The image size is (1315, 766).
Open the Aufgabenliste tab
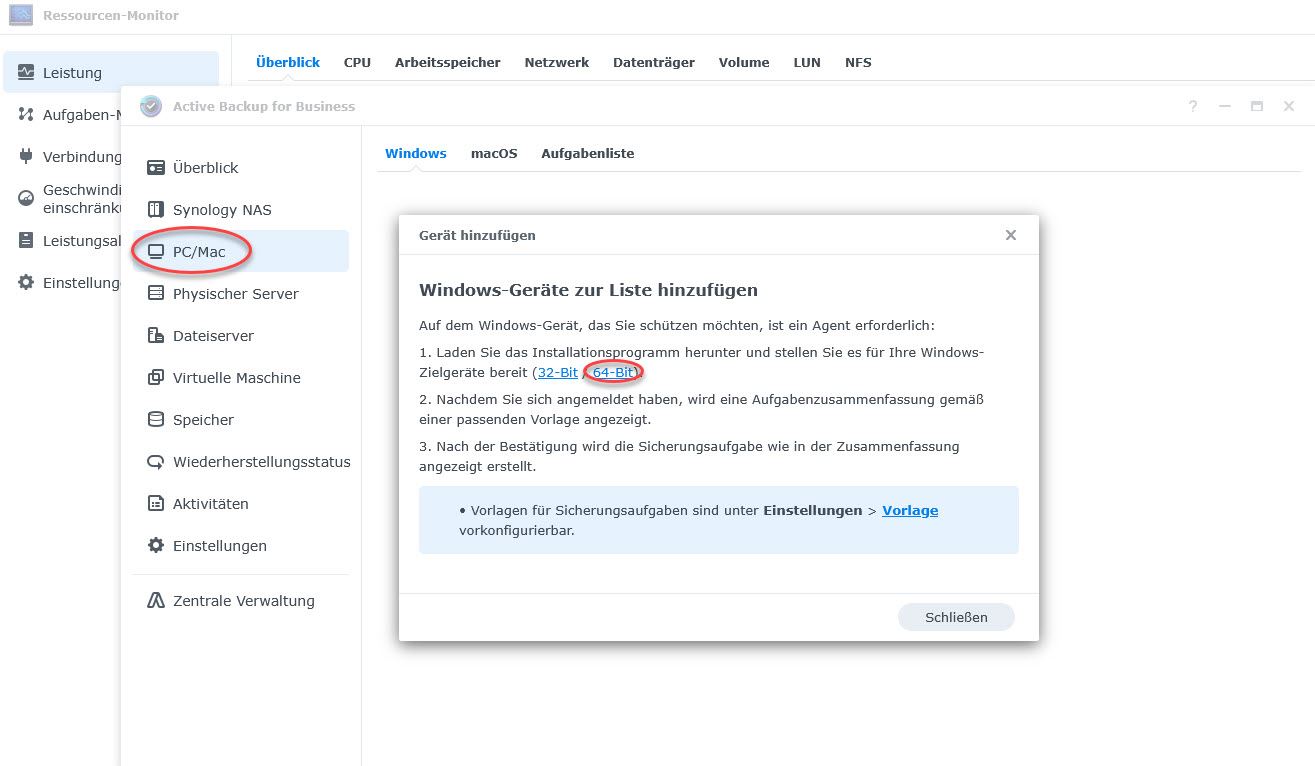(x=587, y=153)
